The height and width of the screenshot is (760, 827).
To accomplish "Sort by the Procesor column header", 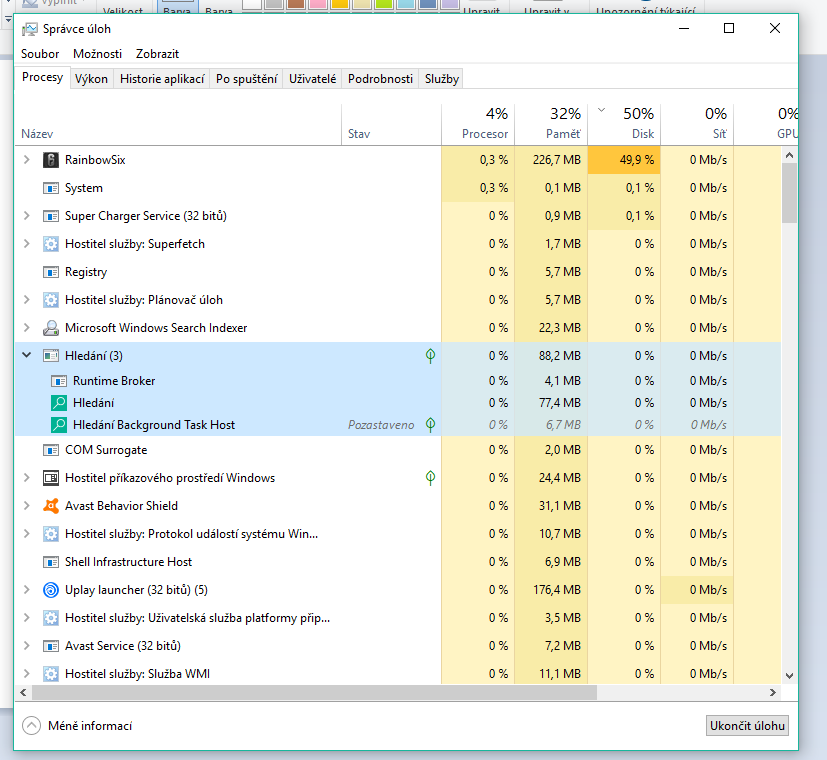I will pos(478,124).
